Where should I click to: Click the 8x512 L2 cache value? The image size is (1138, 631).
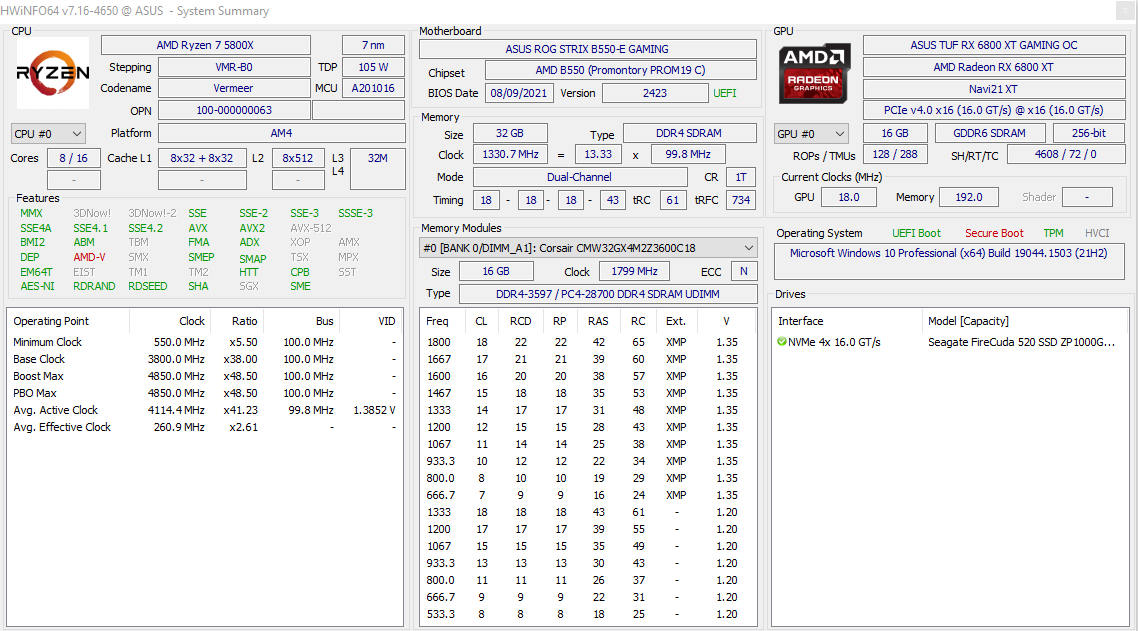tap(298, 158)
